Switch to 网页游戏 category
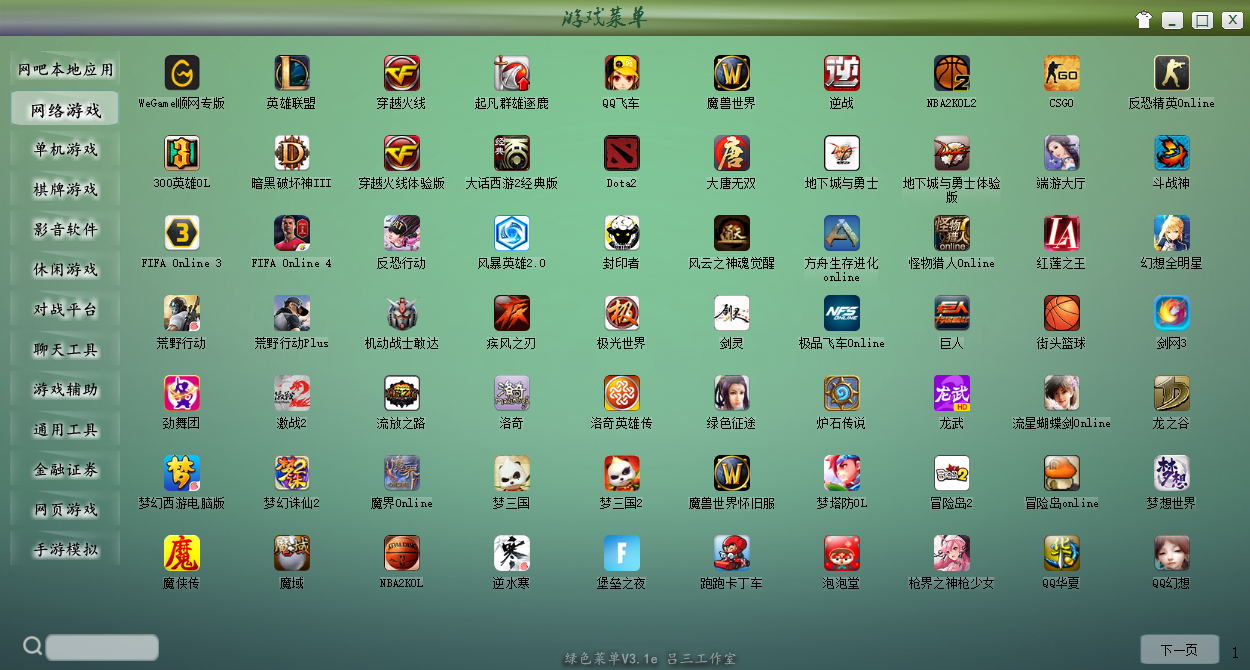 (66, 509)
